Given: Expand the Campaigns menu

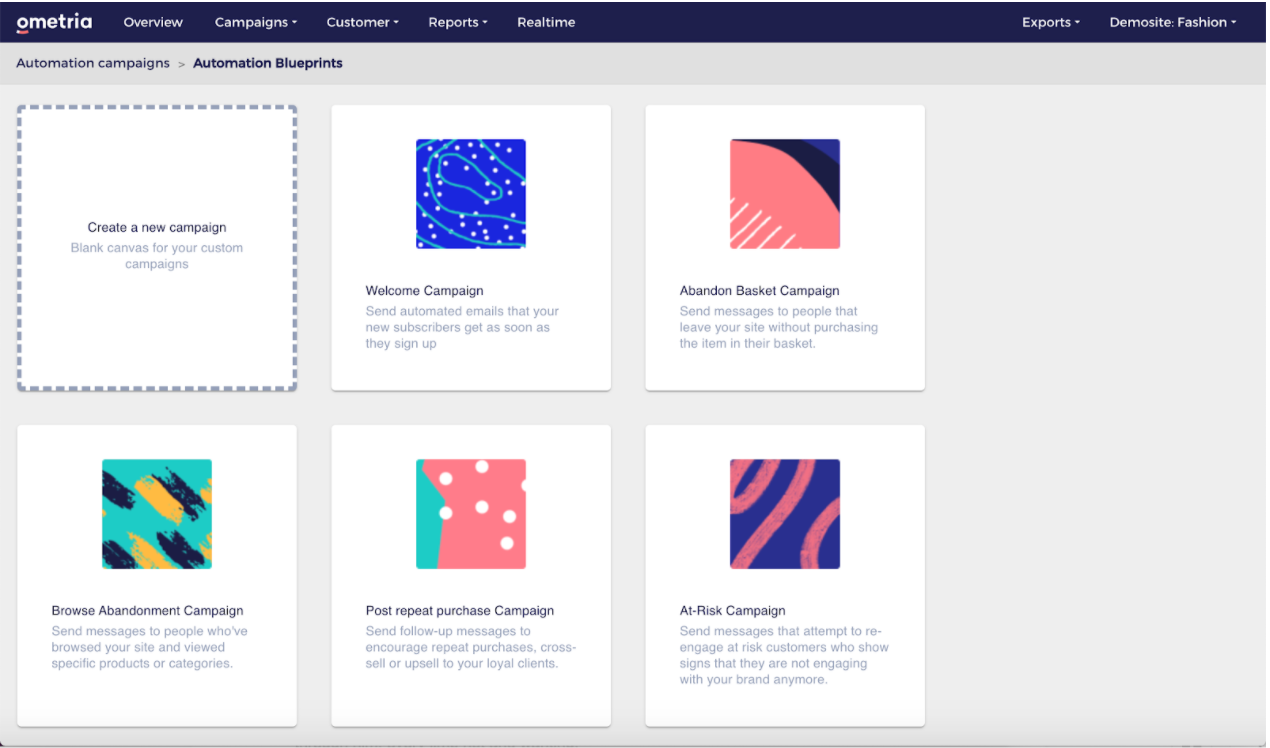Looking at the screenshot, I should pos(256,22).
